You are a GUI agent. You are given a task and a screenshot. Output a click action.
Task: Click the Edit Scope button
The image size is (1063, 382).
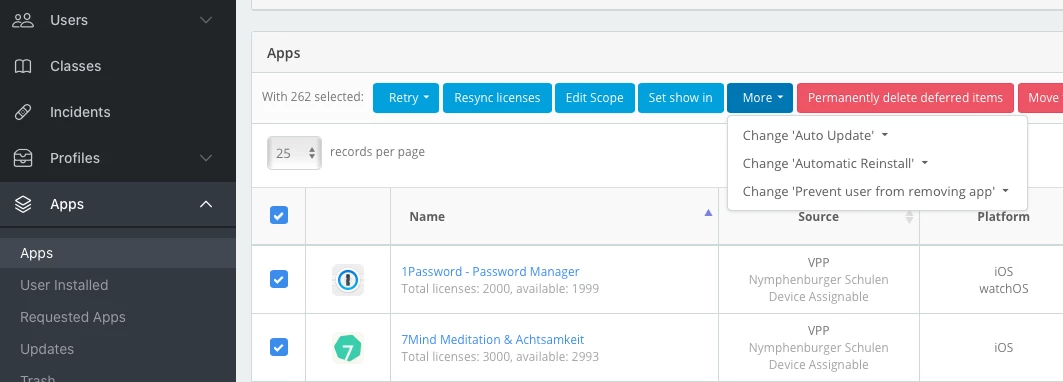tap(595, 98)
